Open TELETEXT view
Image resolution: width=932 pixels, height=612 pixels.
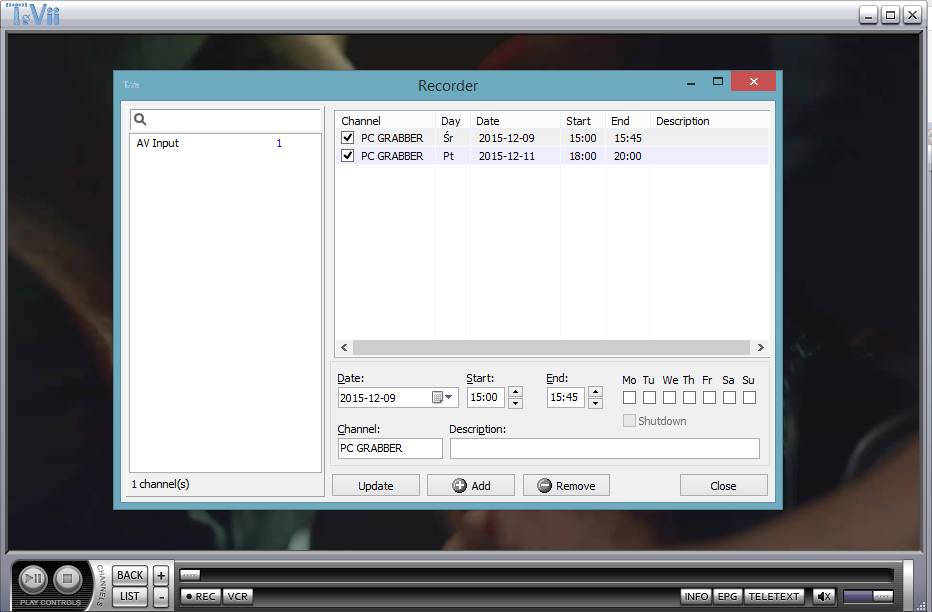(774, 596)
